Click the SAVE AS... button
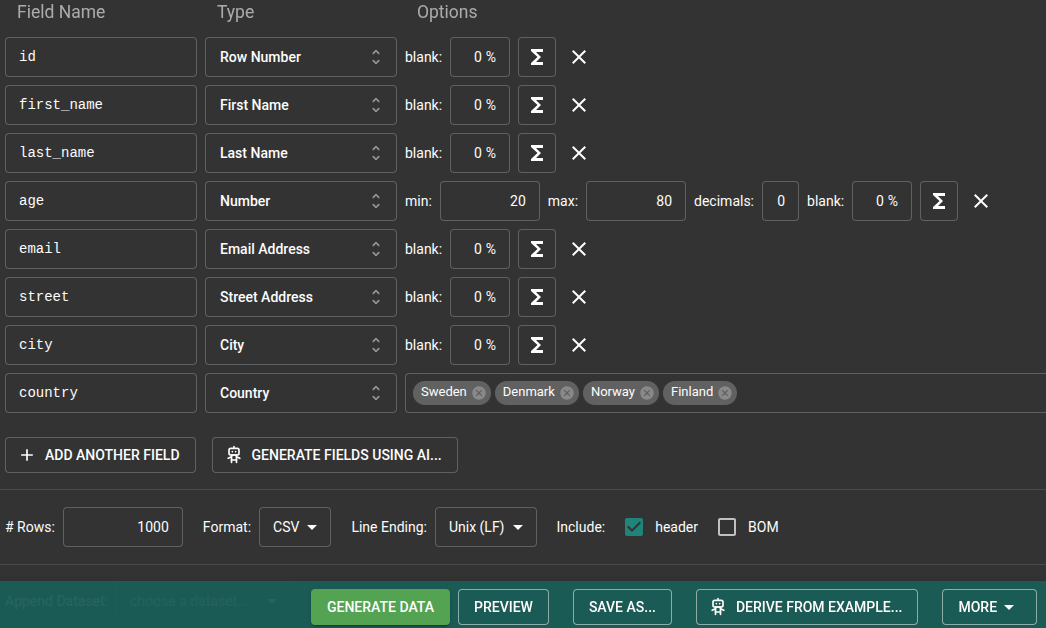 622,607
